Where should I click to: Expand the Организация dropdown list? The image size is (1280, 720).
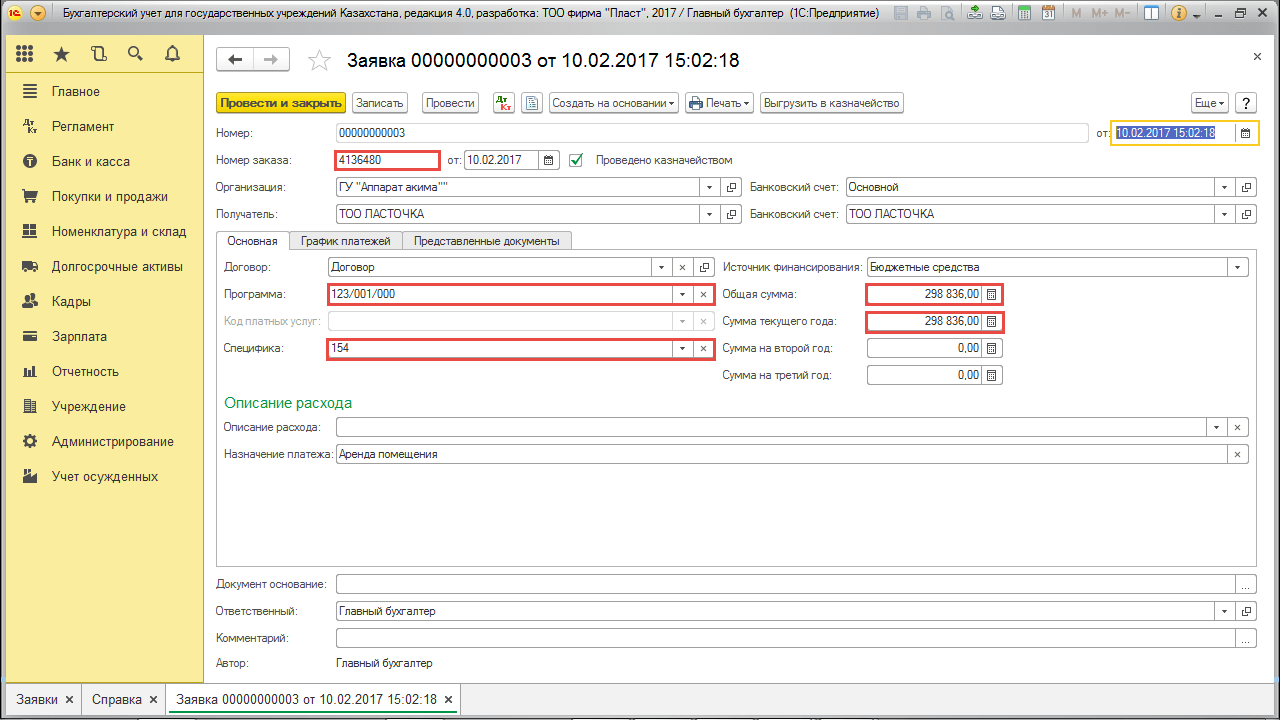[710, 187]
